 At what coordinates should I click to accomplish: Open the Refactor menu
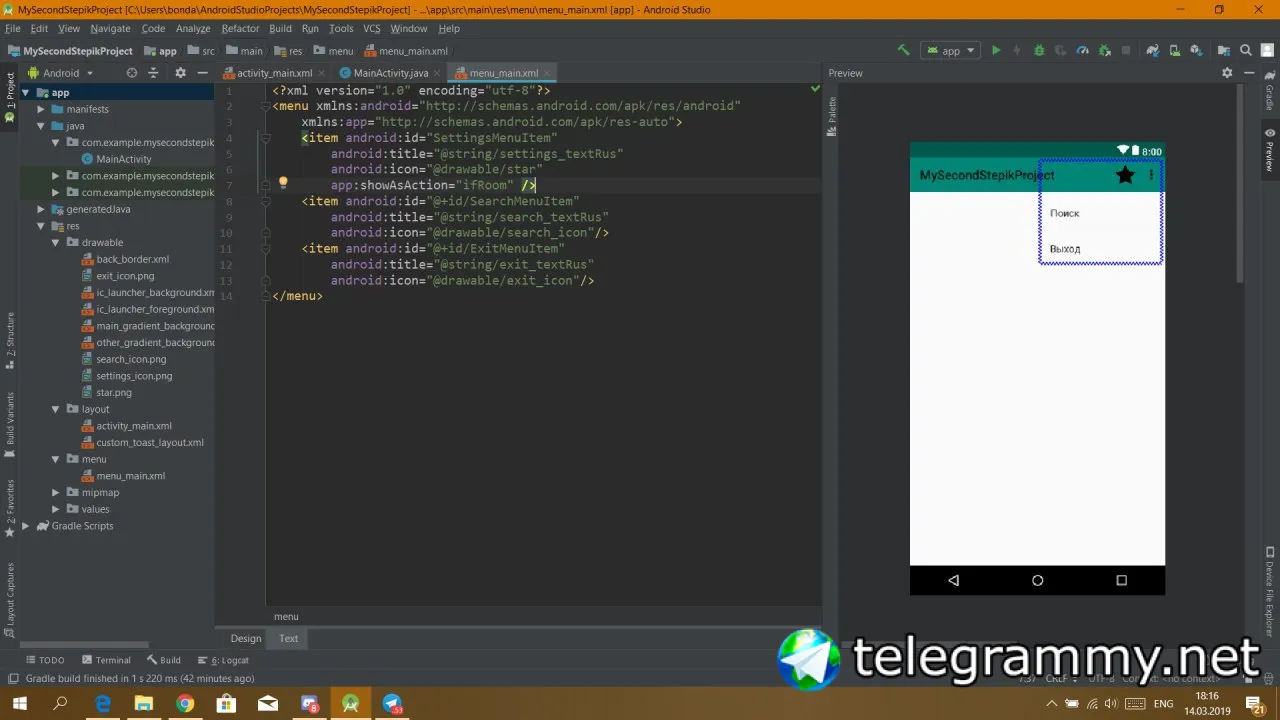point(240,29)
